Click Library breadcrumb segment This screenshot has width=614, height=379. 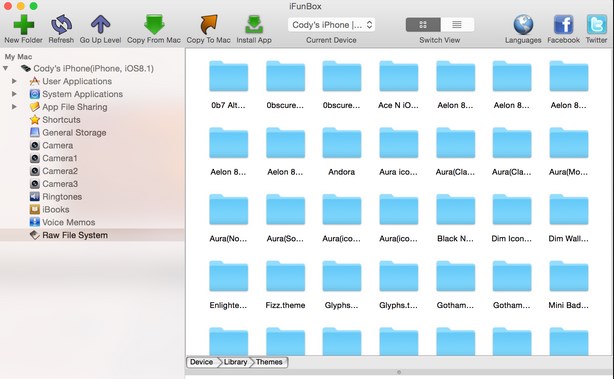pos(235,362)
